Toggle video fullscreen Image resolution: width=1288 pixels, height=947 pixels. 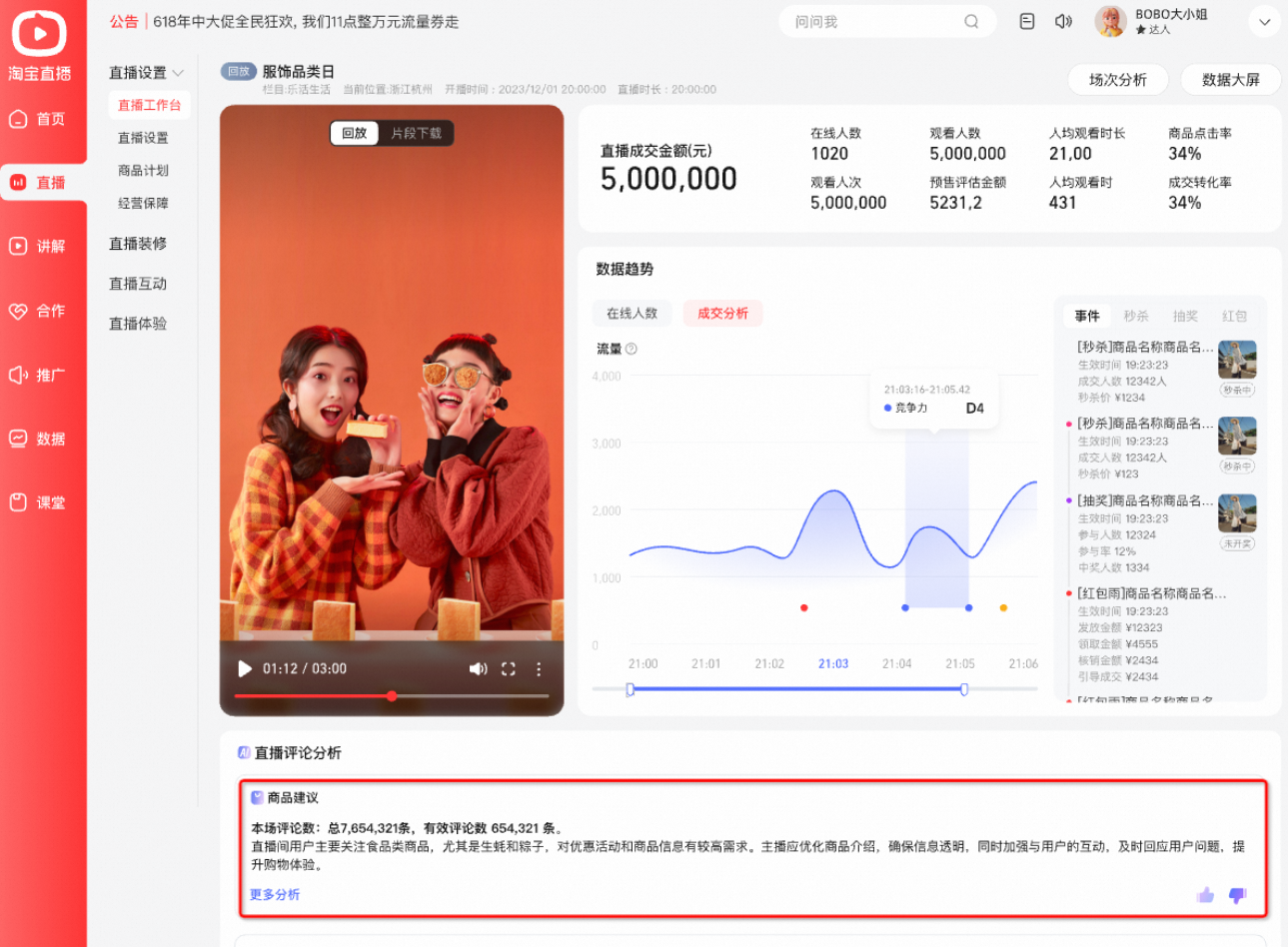pos(509,668)
